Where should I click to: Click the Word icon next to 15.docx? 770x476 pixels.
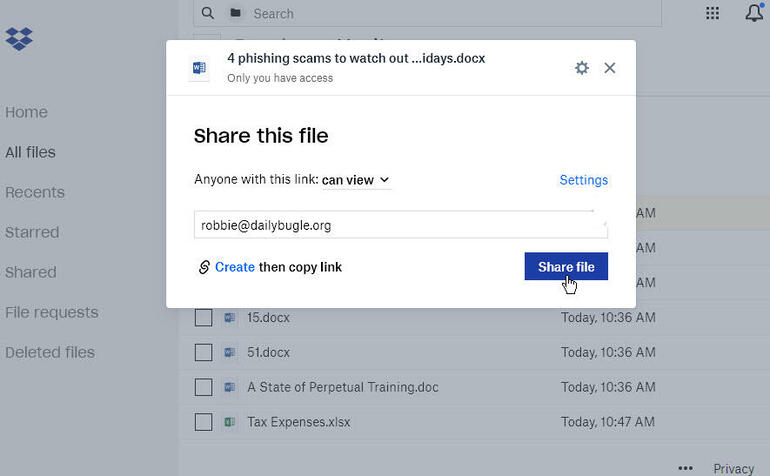point(229,318)
